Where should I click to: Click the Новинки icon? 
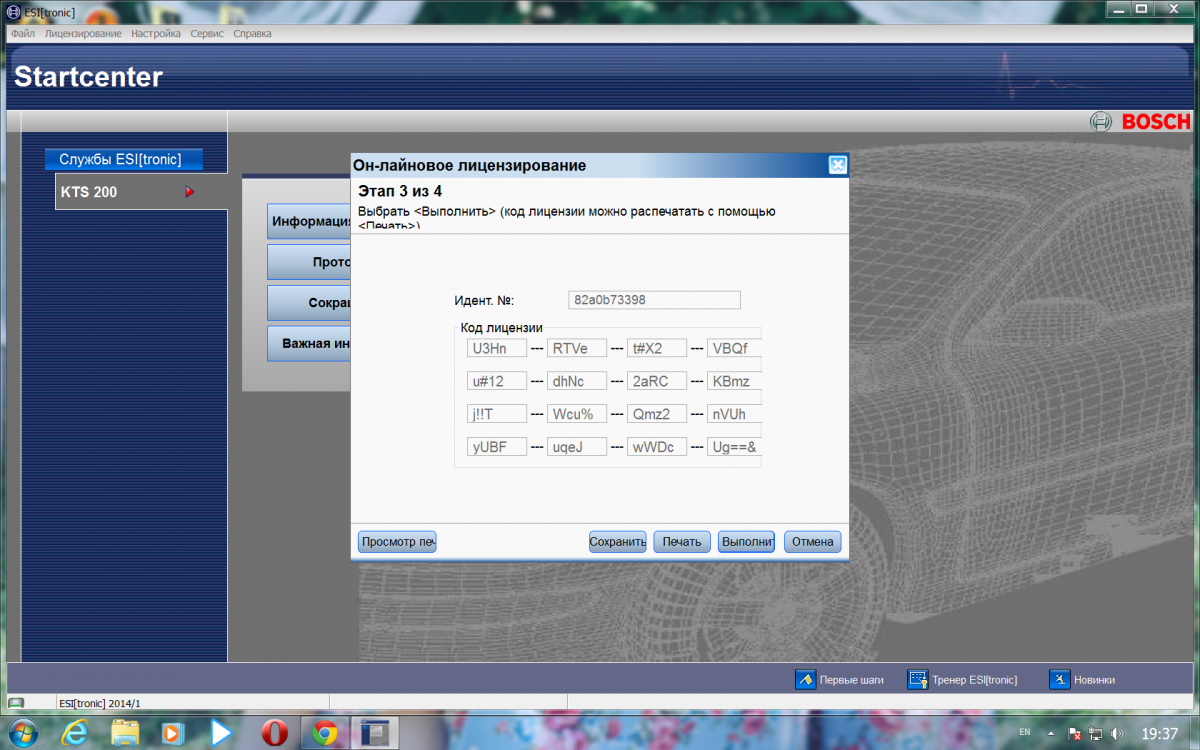click(x=1060, y=680)
